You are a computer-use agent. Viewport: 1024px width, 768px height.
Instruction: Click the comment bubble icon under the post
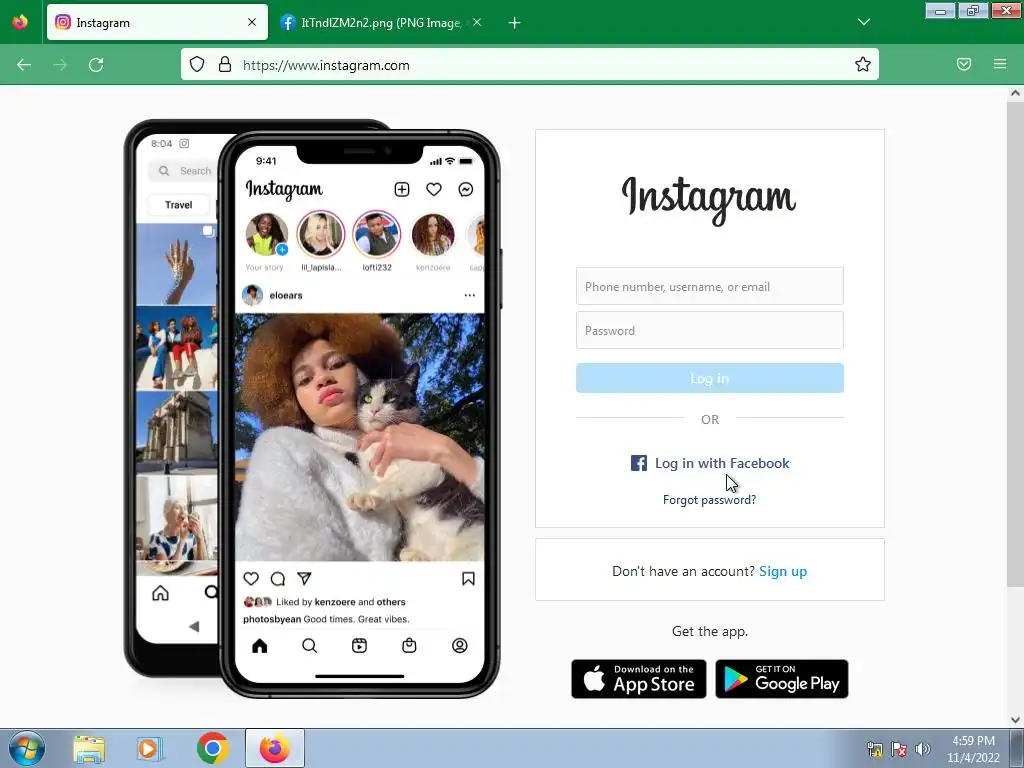278,579
